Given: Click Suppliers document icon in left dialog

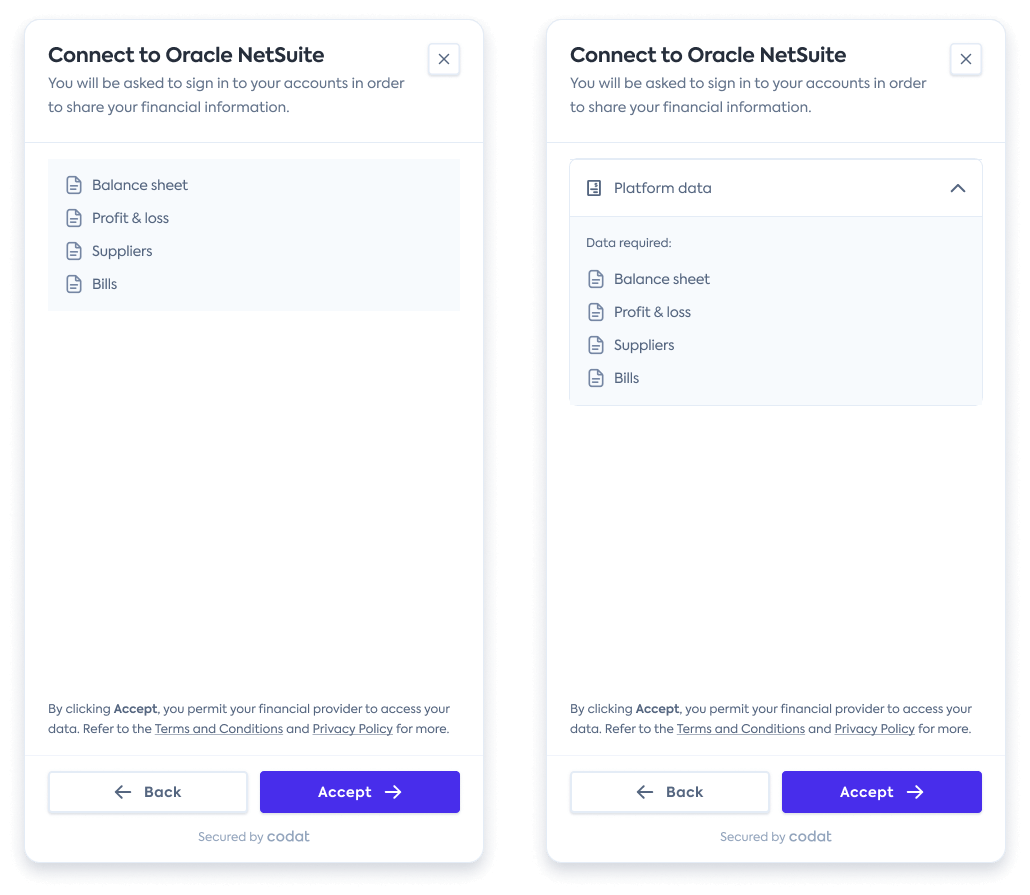Looking at the screenshot, I should coord(73,251).
